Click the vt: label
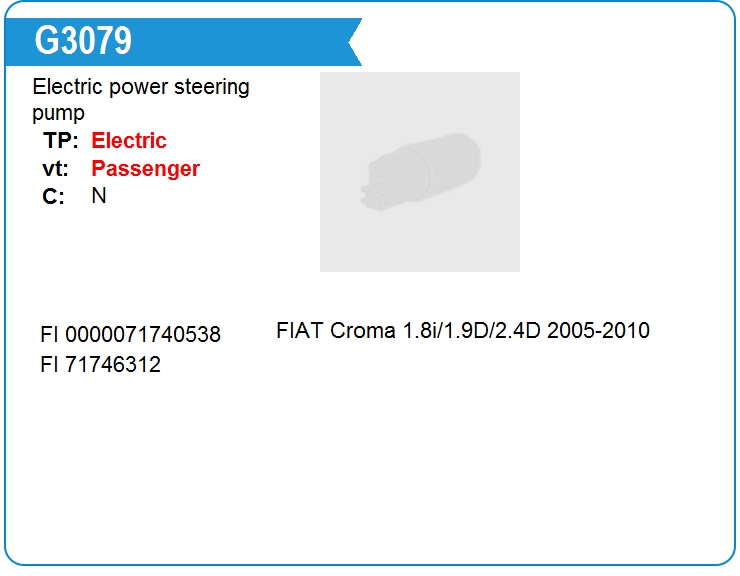740x576 pixels. 55,169
